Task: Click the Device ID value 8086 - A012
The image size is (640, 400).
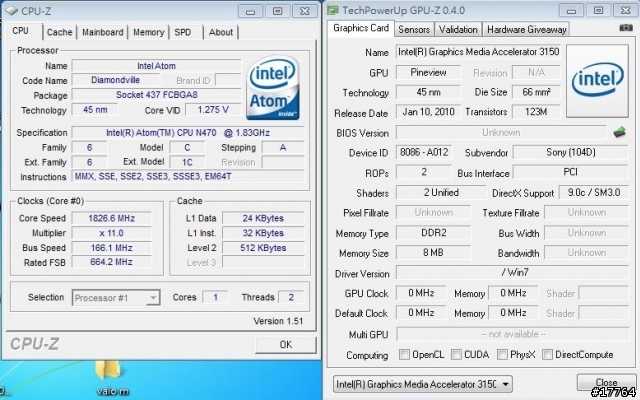Action: click(424, 152)
